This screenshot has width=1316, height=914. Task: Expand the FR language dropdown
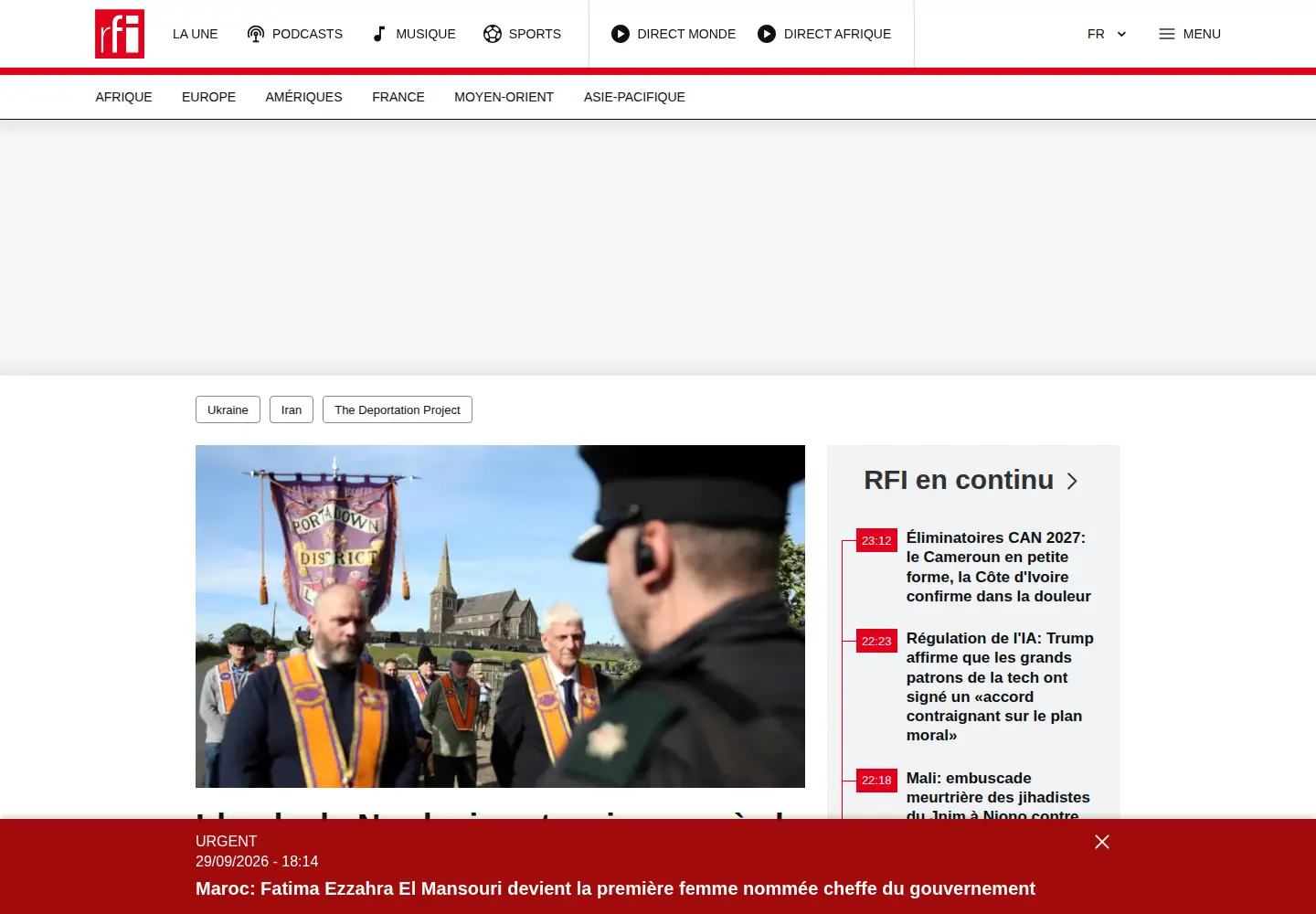[x=1107, y=34]
